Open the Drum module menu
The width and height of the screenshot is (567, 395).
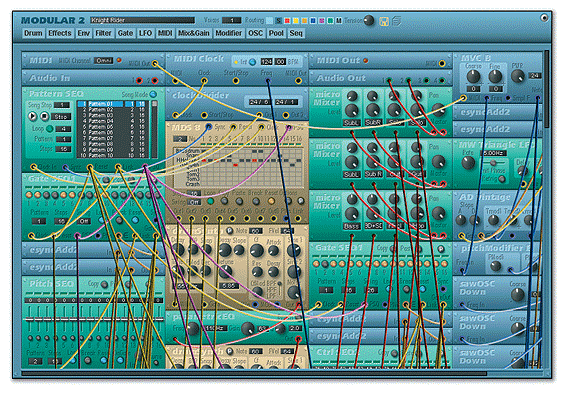click(33, 33)
